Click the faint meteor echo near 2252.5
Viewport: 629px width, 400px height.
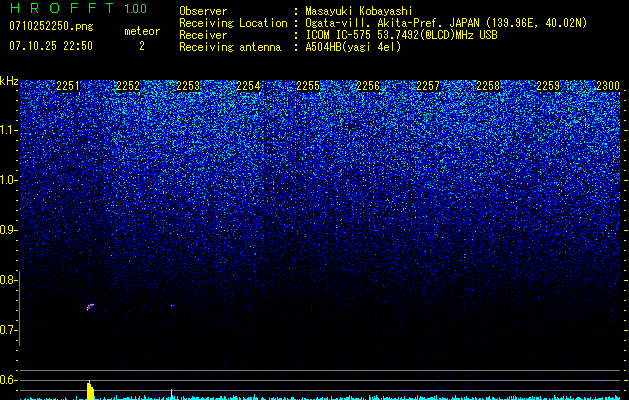(x=172, y=306)
